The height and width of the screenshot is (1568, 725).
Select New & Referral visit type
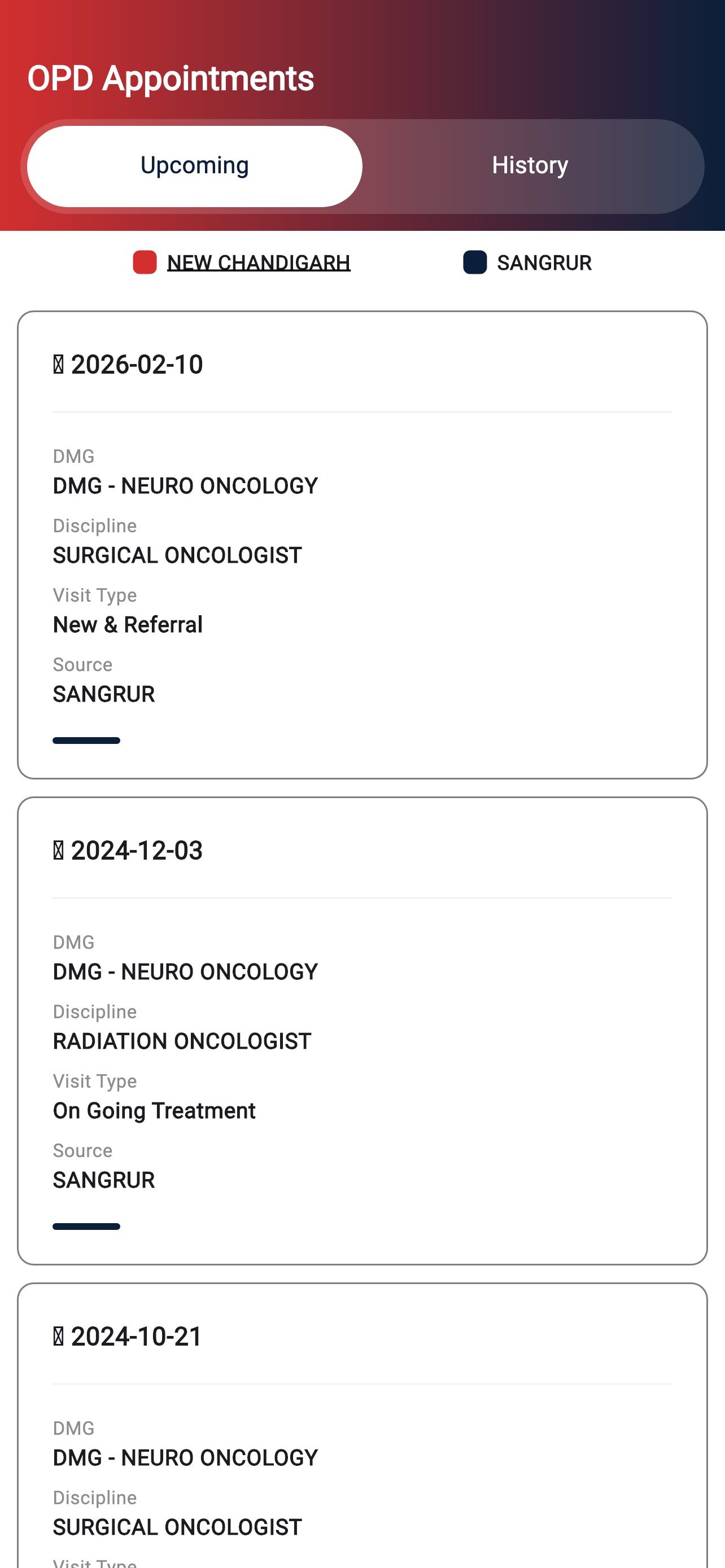(x=128, y=624)
